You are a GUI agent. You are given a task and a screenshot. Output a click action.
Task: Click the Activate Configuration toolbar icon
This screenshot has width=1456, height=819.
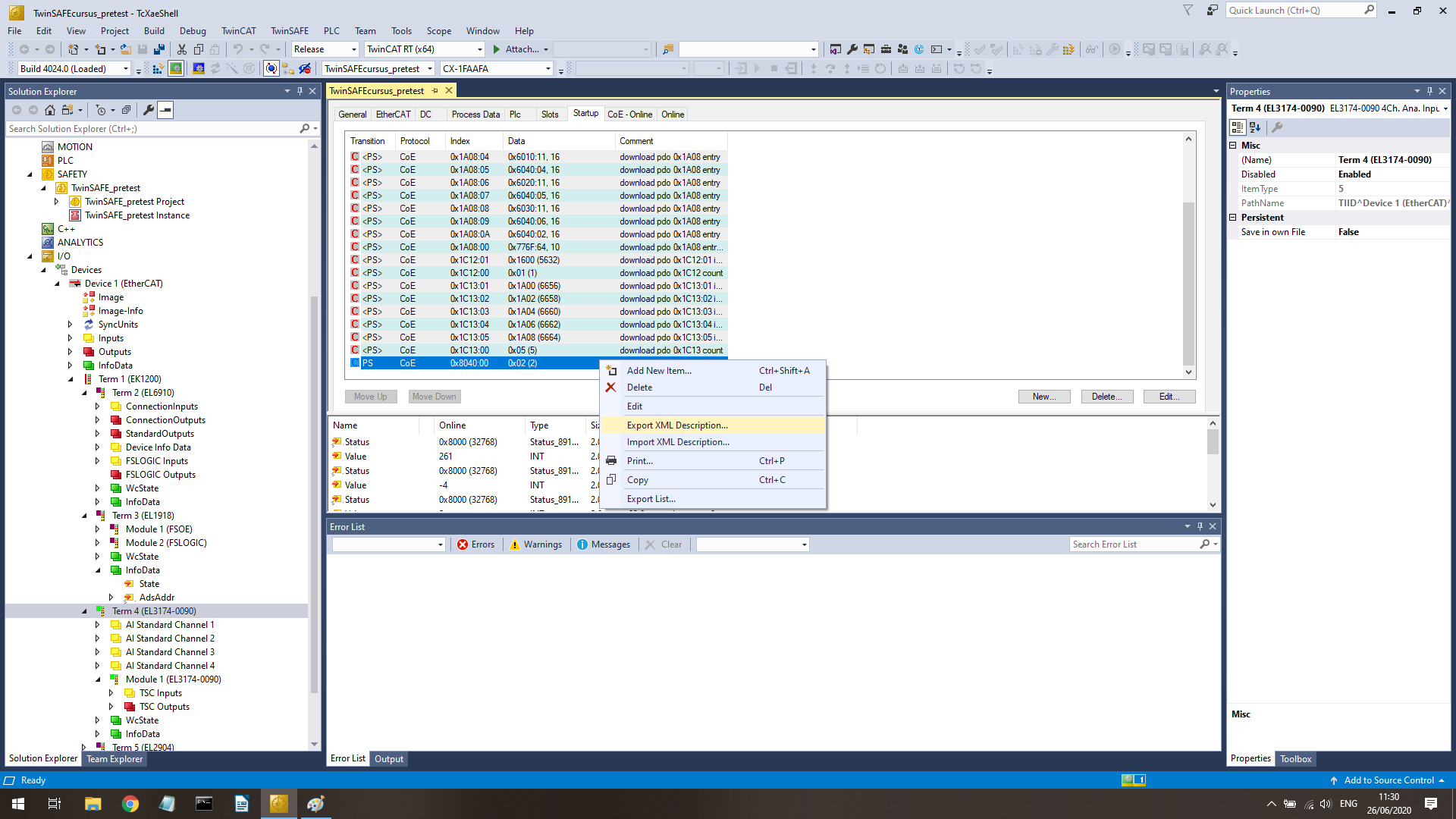(x=158, y=69)
